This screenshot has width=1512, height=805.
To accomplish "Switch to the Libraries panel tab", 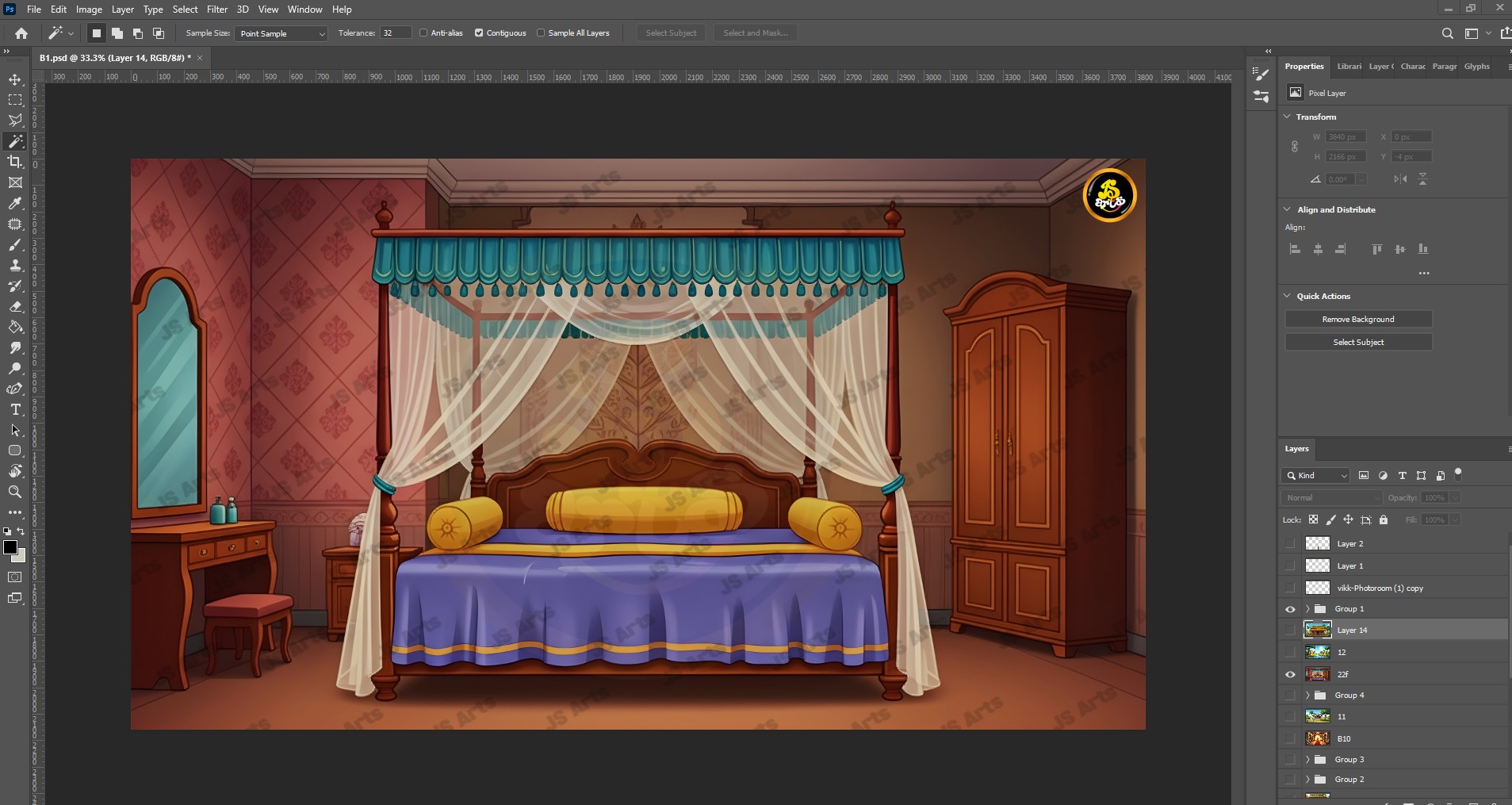I will pos(1349,67).
